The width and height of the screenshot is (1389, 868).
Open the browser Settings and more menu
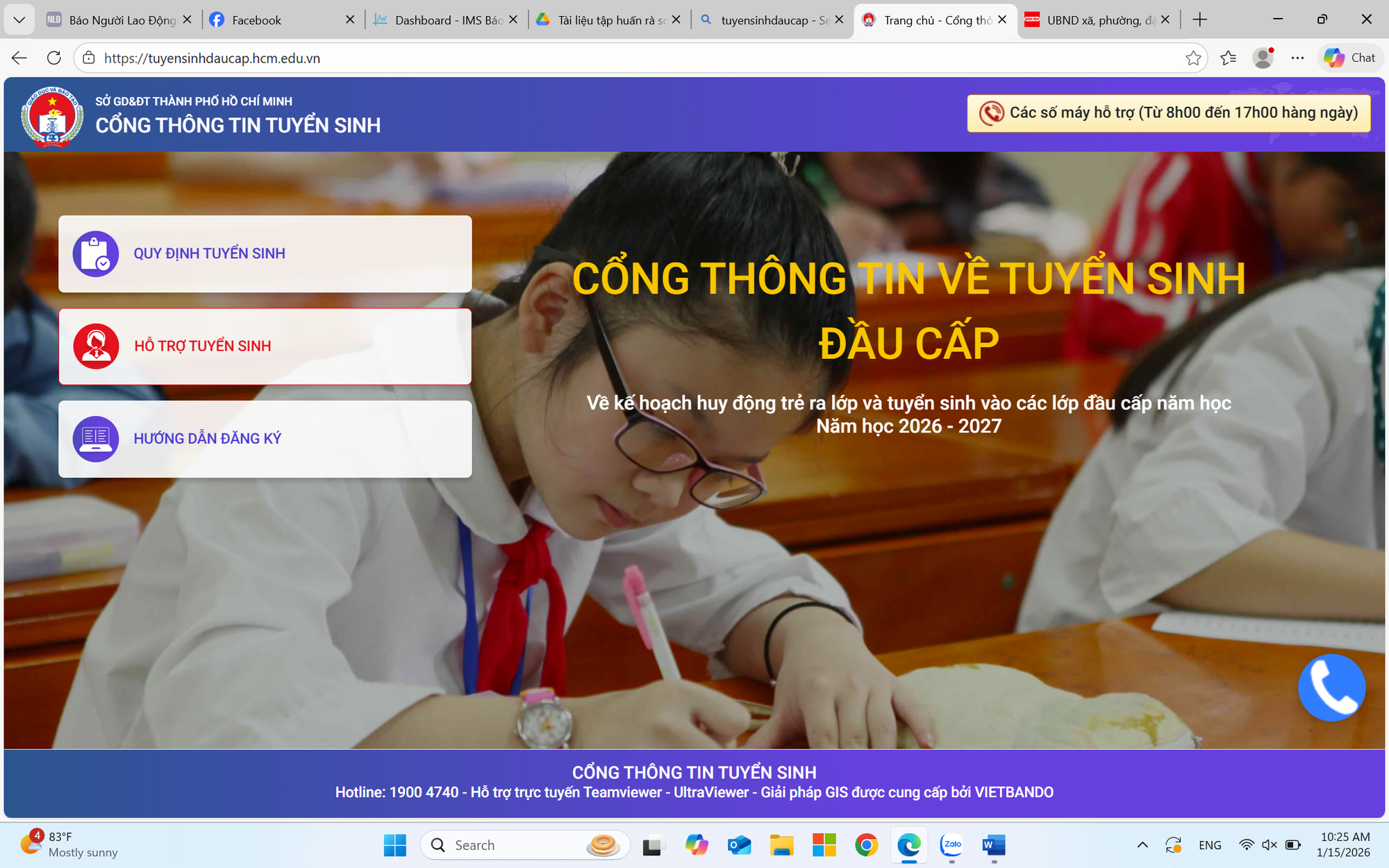click(1296, 58)
